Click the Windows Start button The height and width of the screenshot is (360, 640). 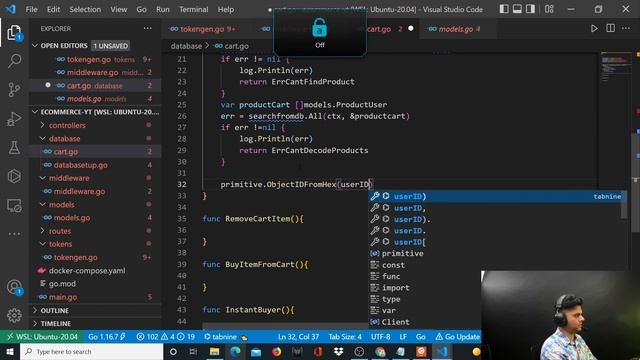pos(10,351)
